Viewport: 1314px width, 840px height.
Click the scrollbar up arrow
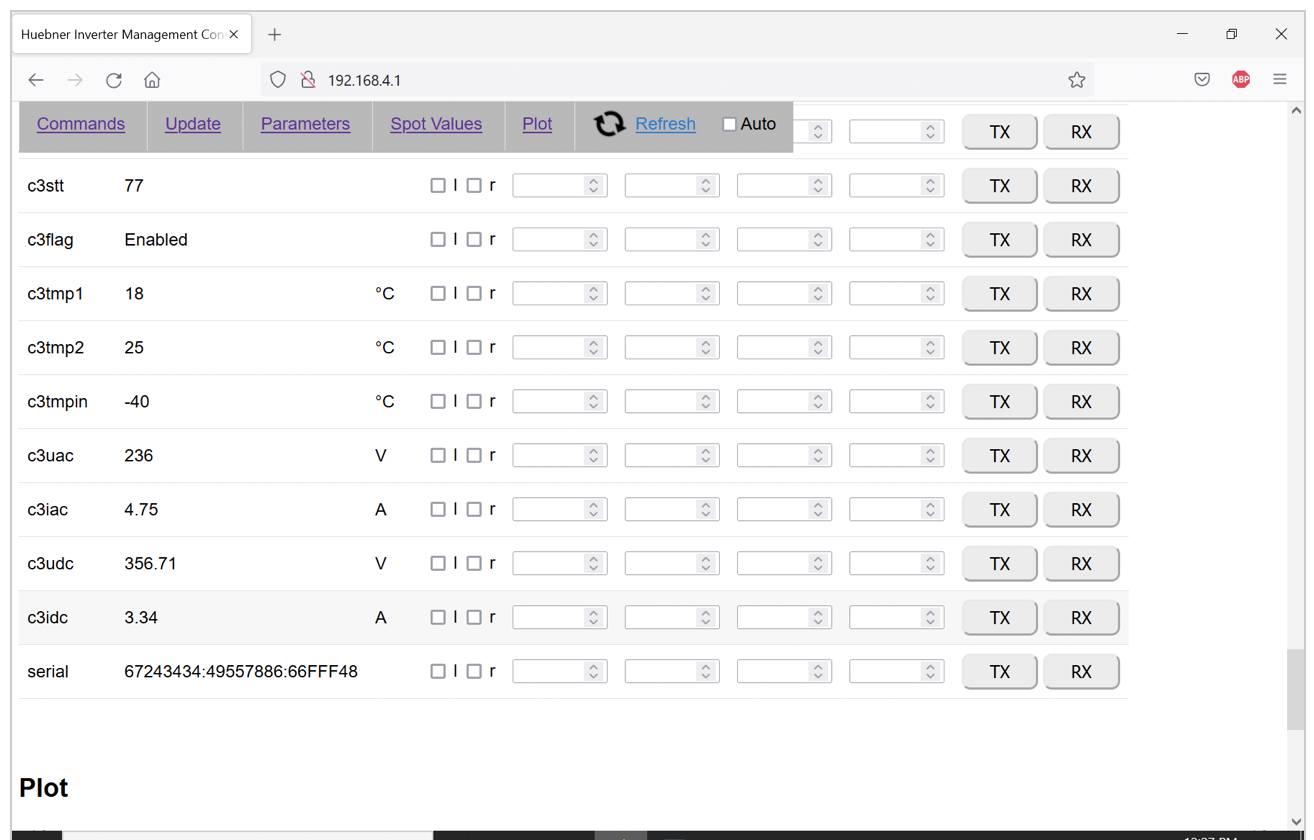(x=1295, y=111)
